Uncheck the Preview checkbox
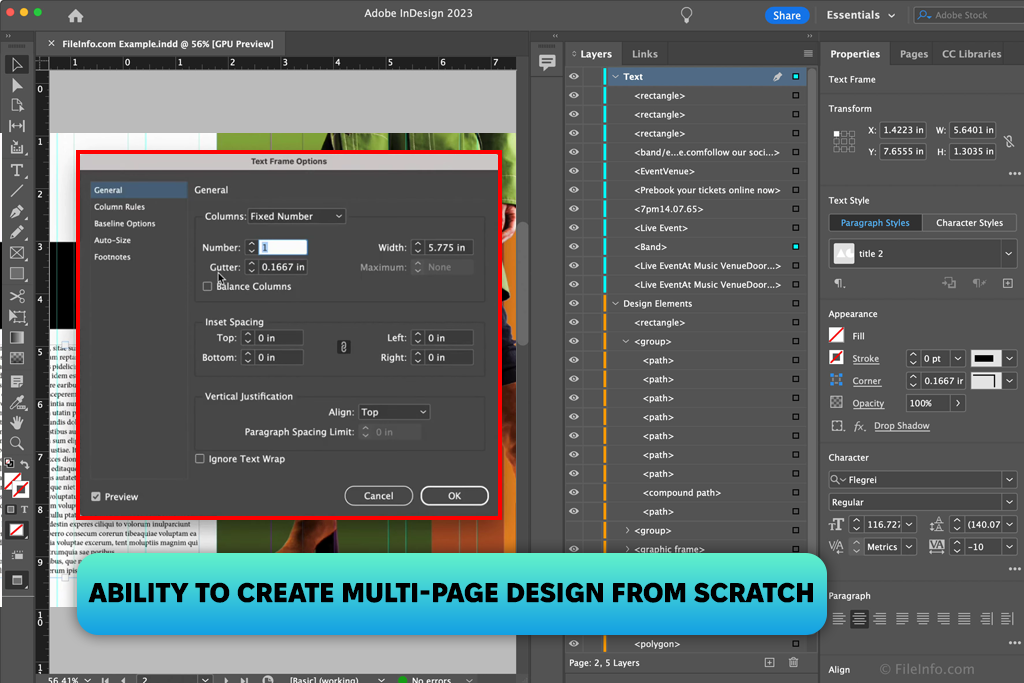Screen dimensions: 1024x683 96,496
